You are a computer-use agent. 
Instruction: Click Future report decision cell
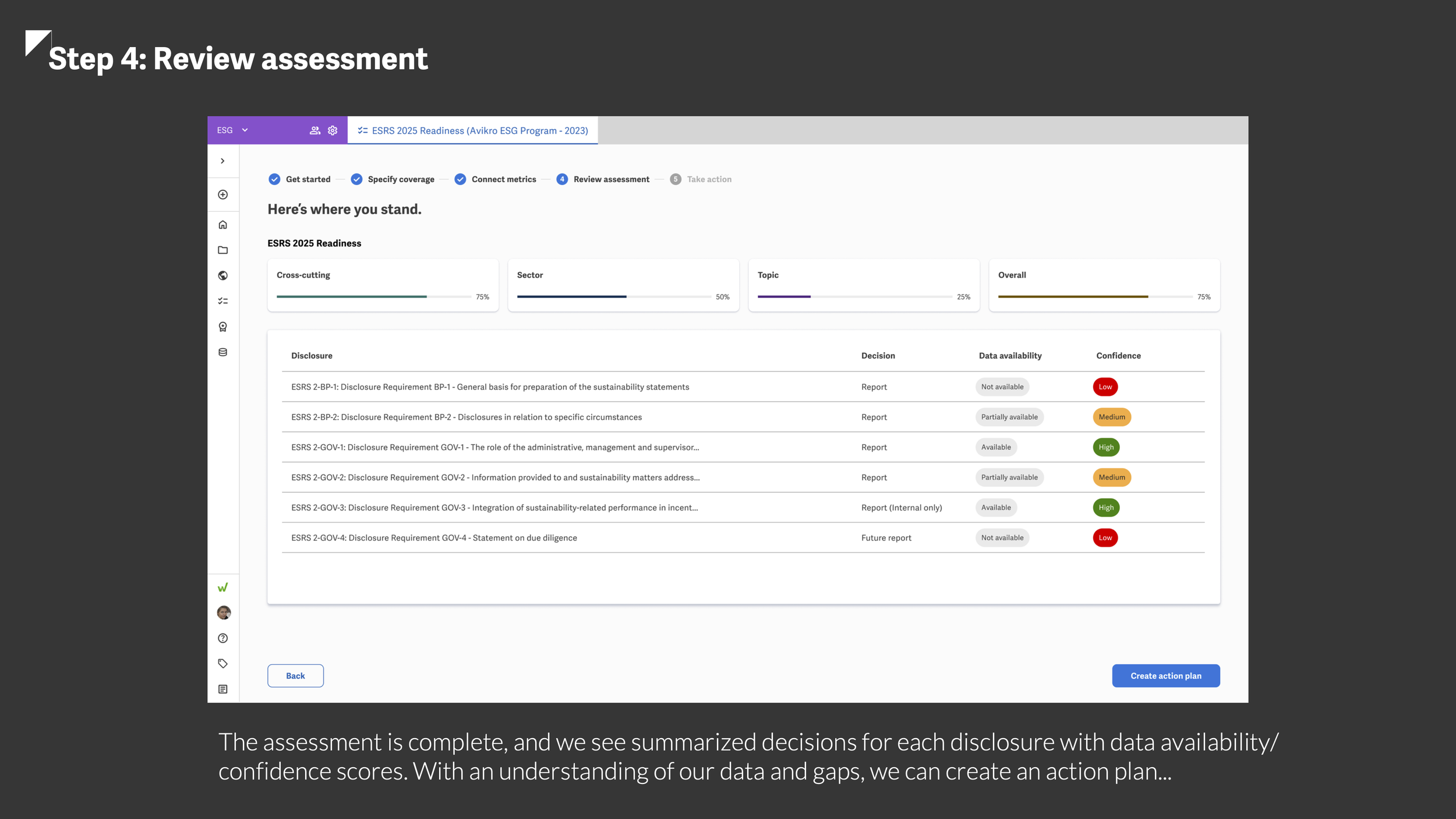[886, 538]
